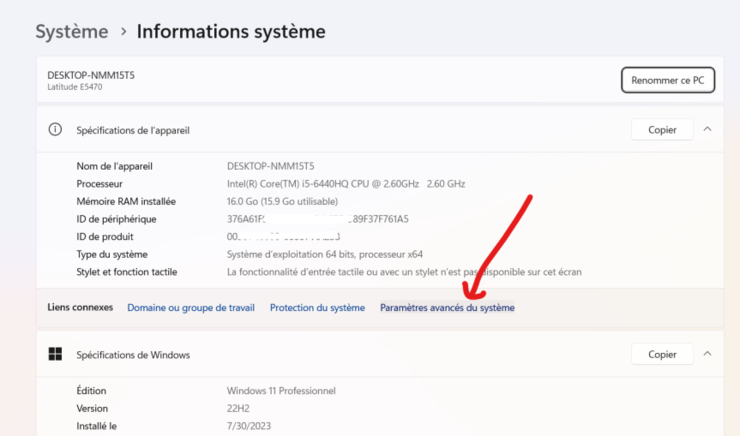The height and width of the screenshot is (436, 740).
Task: Select the 22H2 version value
Action: (239, 408)
